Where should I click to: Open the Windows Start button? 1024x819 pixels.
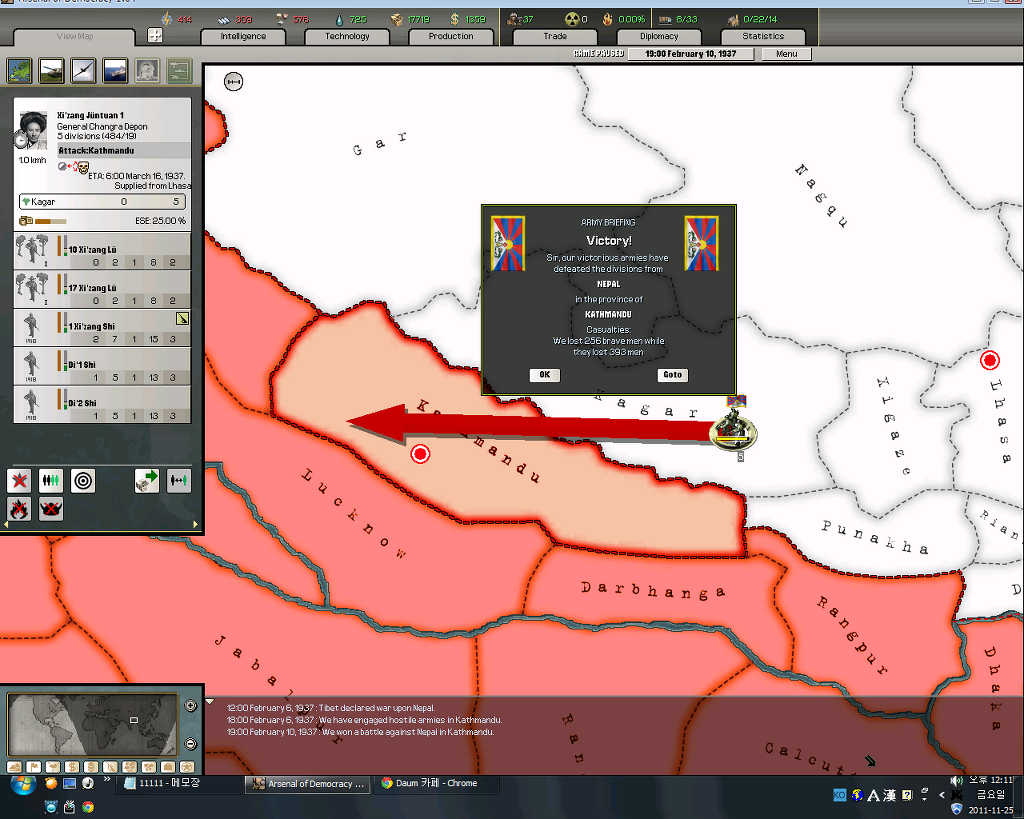tap(23, 784)
